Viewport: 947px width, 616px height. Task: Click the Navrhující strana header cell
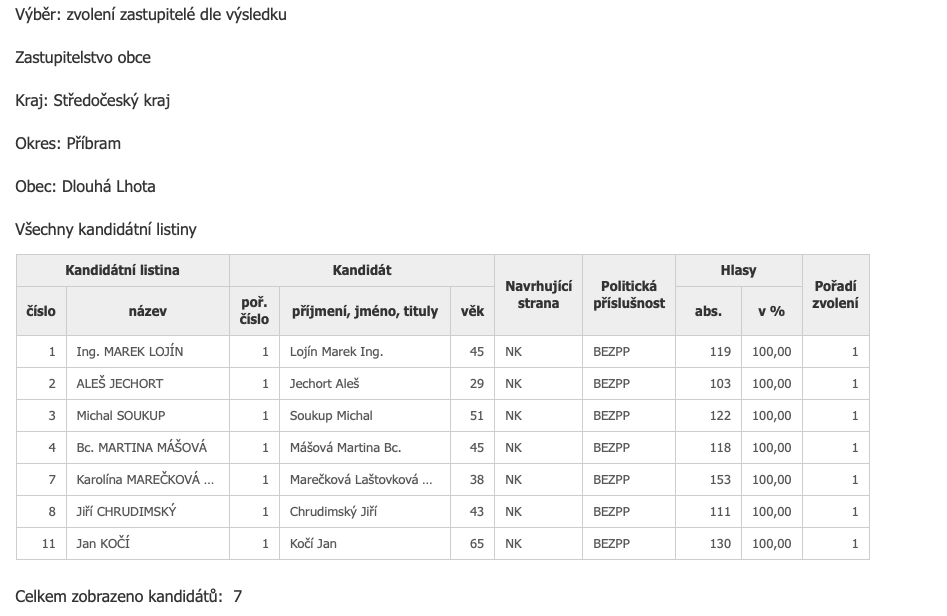(538, 295)
